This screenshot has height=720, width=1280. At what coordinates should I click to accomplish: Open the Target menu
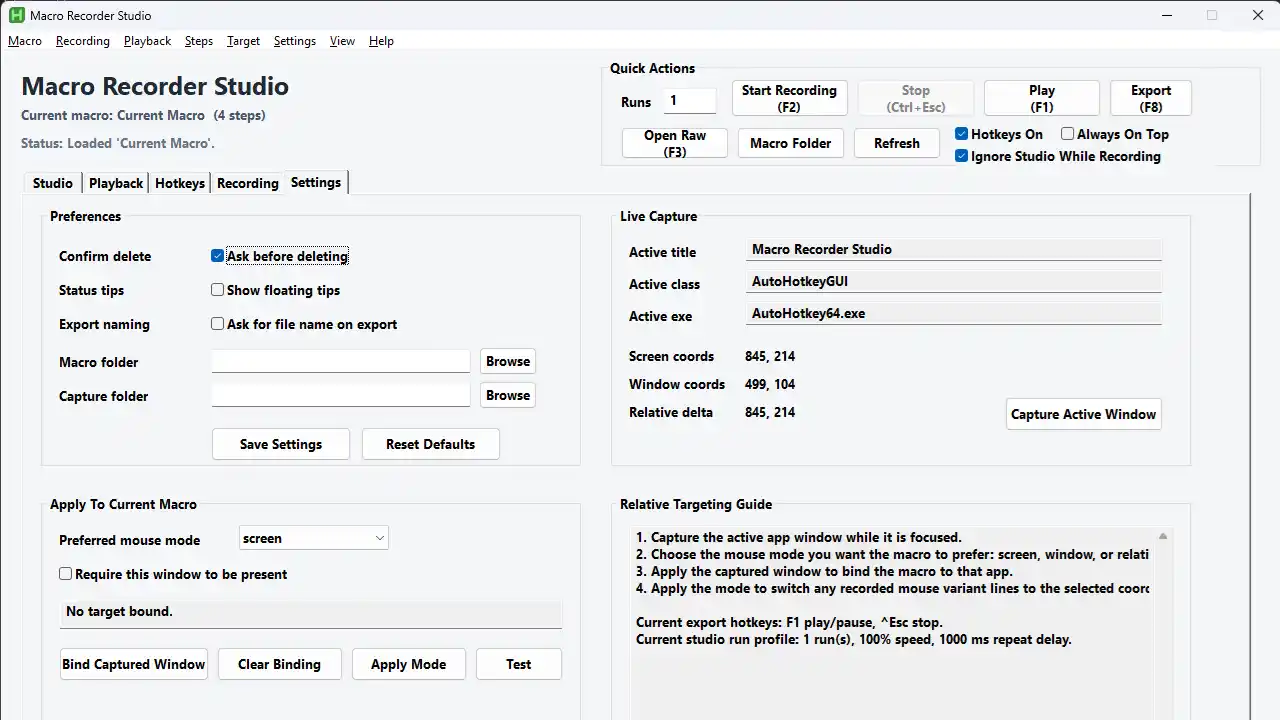[x=243, y=41]
